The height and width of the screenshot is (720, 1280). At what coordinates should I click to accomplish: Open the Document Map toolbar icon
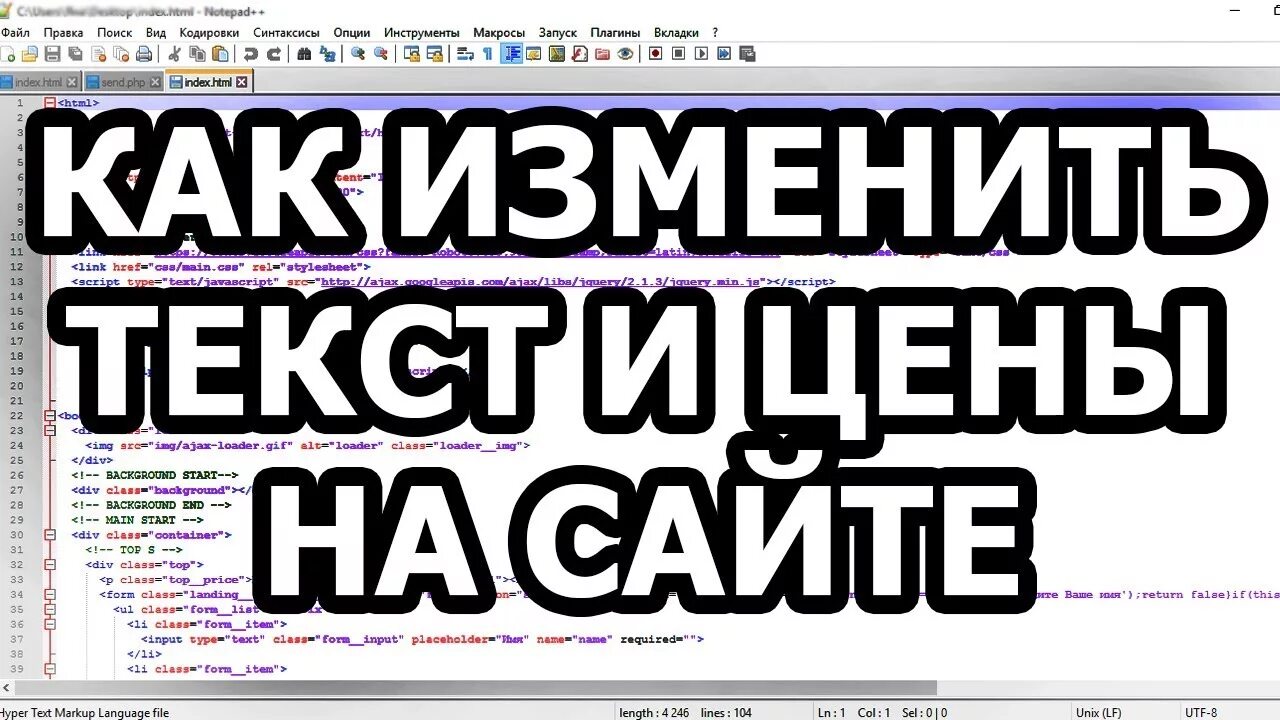tap(556, 54)
